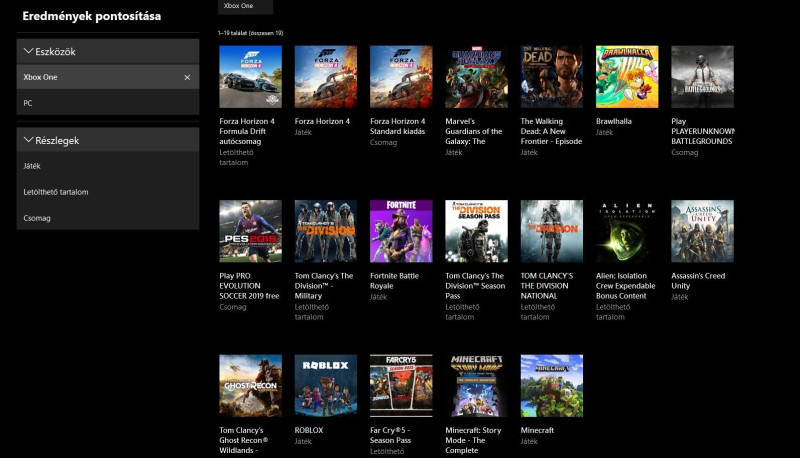Open Forza Horizon 4 Formula Drift autócsomag cover
Screen dimensions: 800x458
coord(251,77)
